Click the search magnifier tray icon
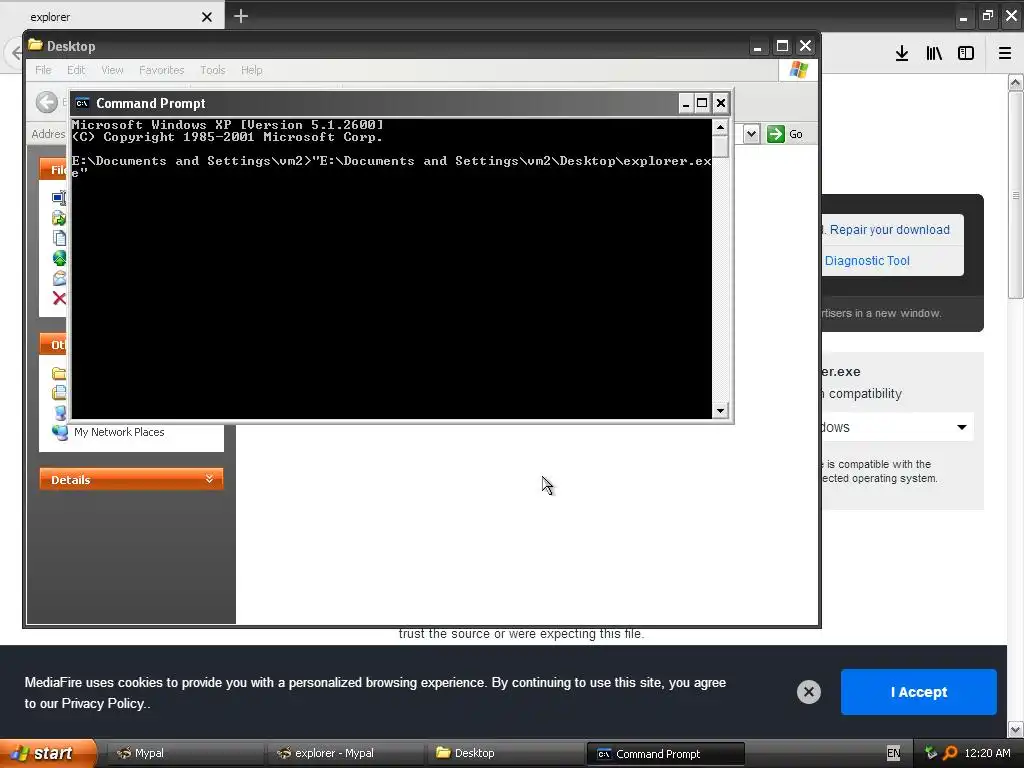This screenshot has height=768, width=1024. [x=950, y=753]
